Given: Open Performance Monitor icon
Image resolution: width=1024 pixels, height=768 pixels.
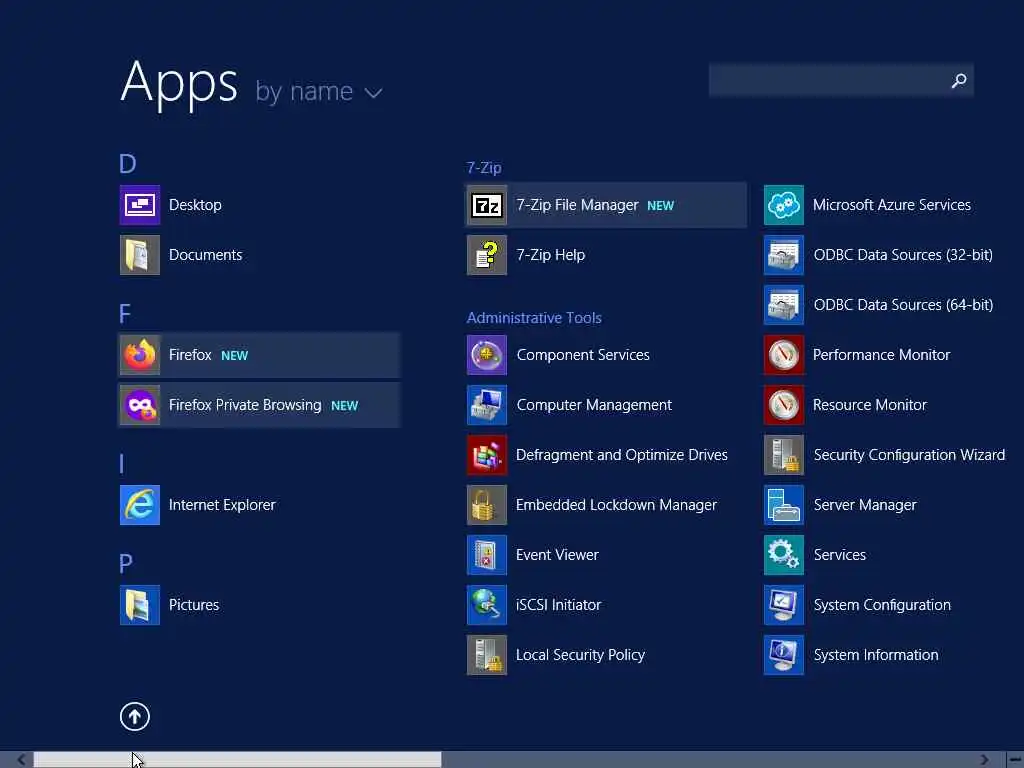Looking at the screenshot, I should coord(784,355).
